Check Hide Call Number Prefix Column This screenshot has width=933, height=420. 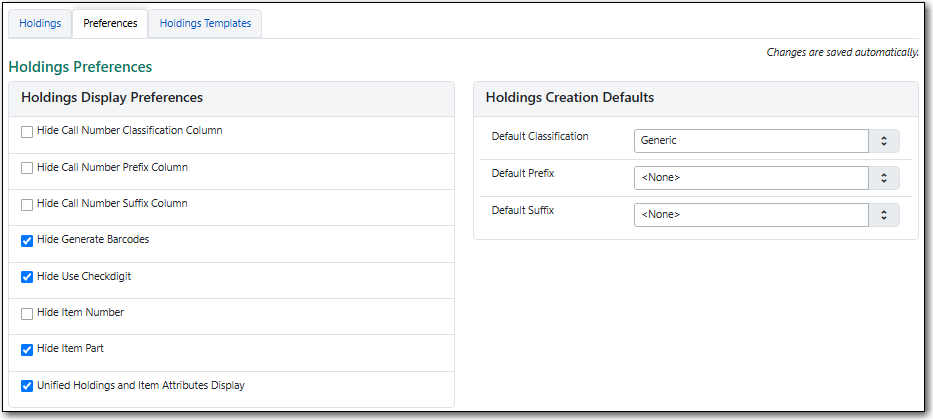(x=27, y=168)
